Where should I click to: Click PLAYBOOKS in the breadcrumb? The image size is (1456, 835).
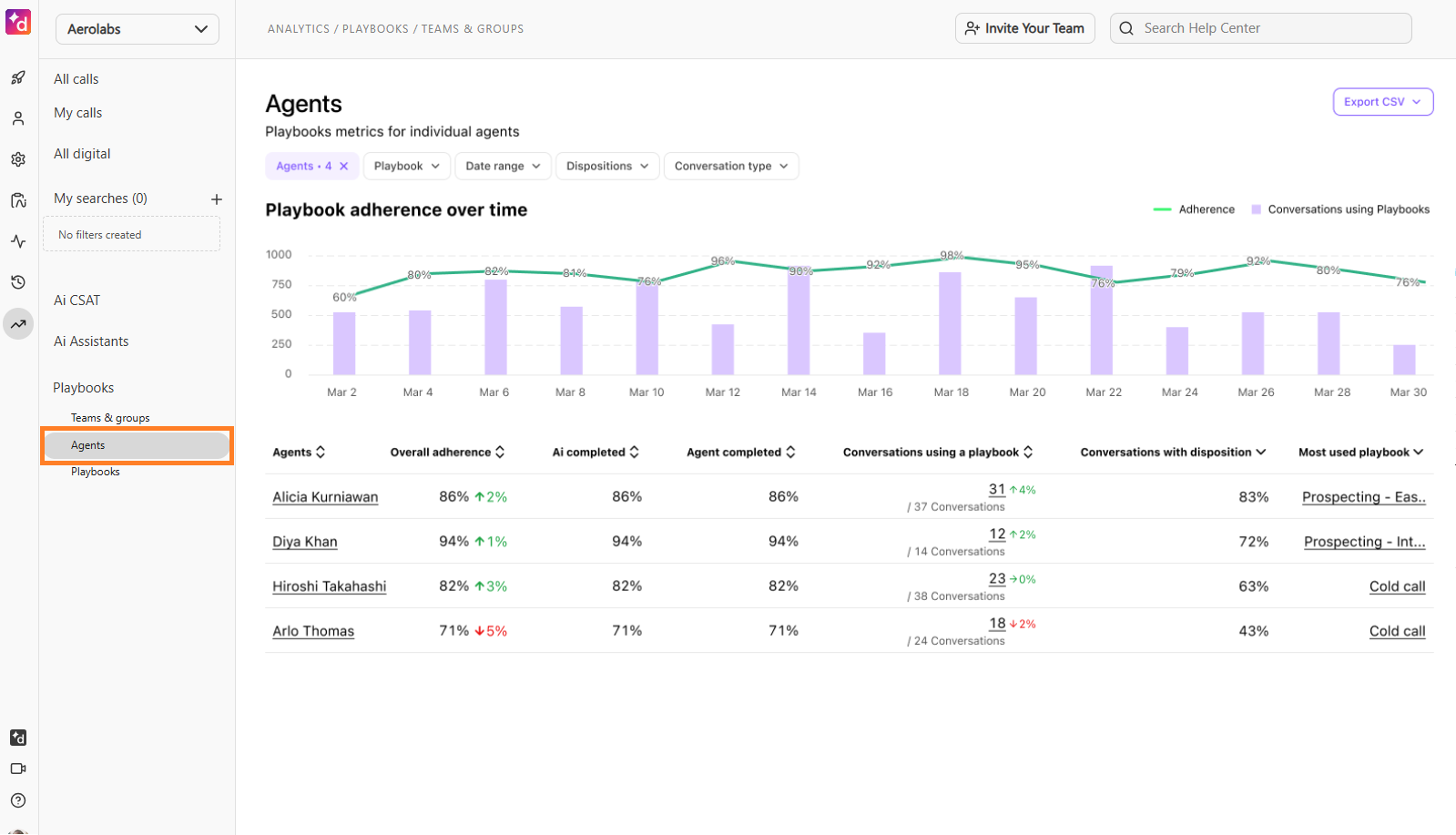(375, 29)
